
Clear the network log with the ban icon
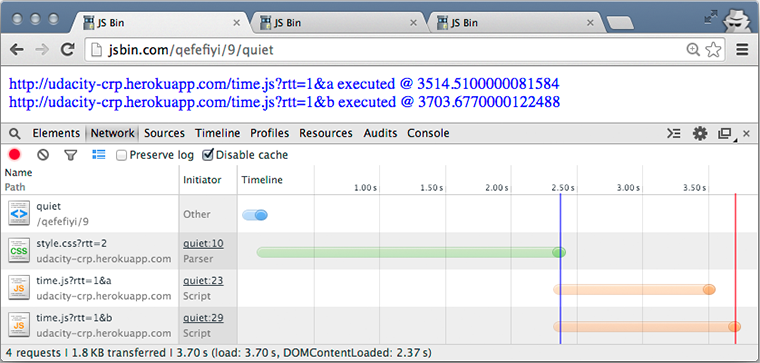pyautogui.click(x=43, y=155)
